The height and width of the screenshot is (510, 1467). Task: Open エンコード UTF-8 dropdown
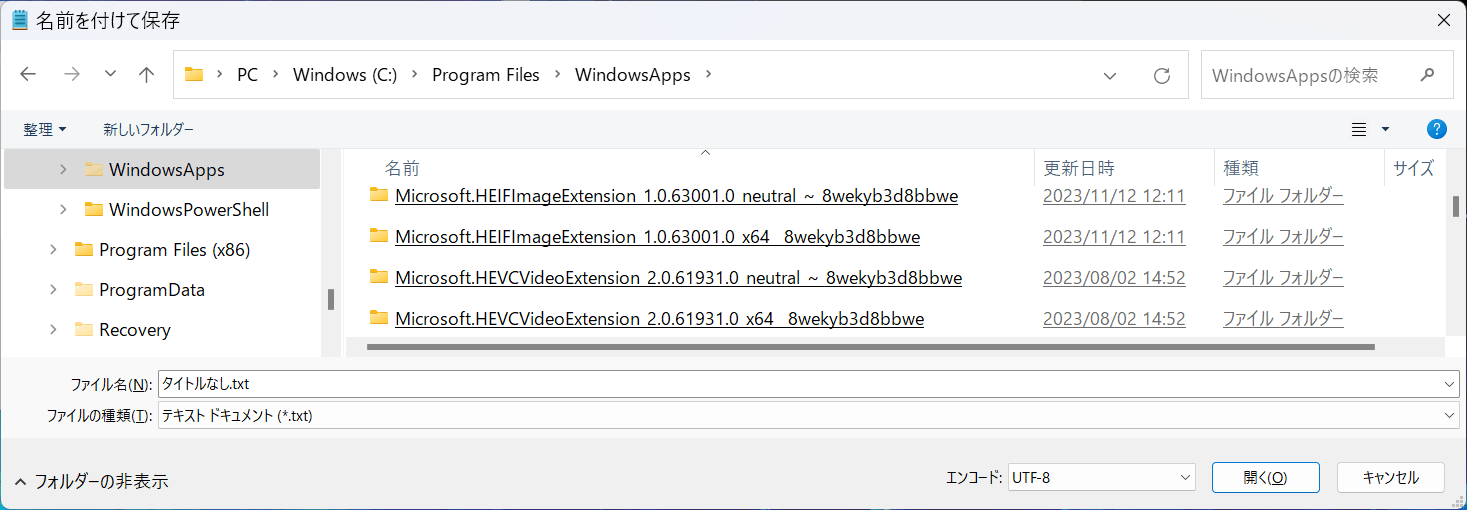point(1101,477)
